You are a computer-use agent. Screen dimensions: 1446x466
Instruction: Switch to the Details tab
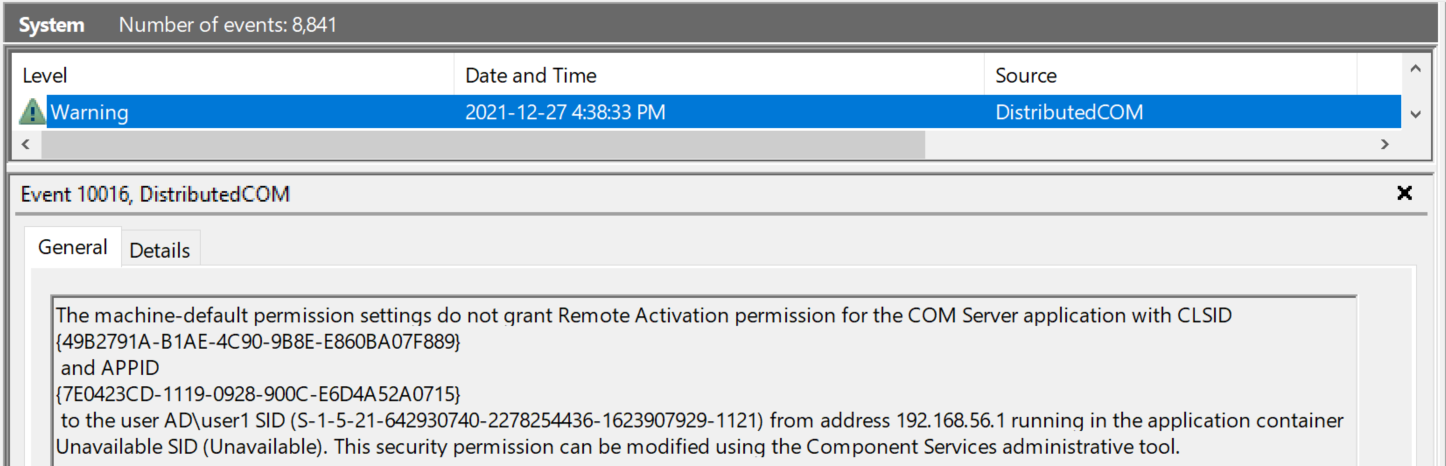click(160, 250)
